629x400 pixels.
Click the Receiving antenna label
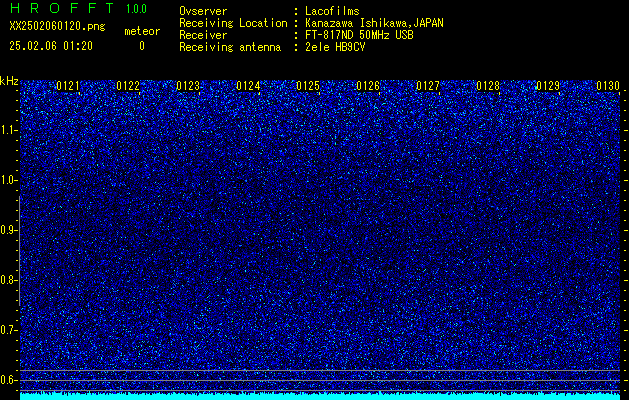230,47
